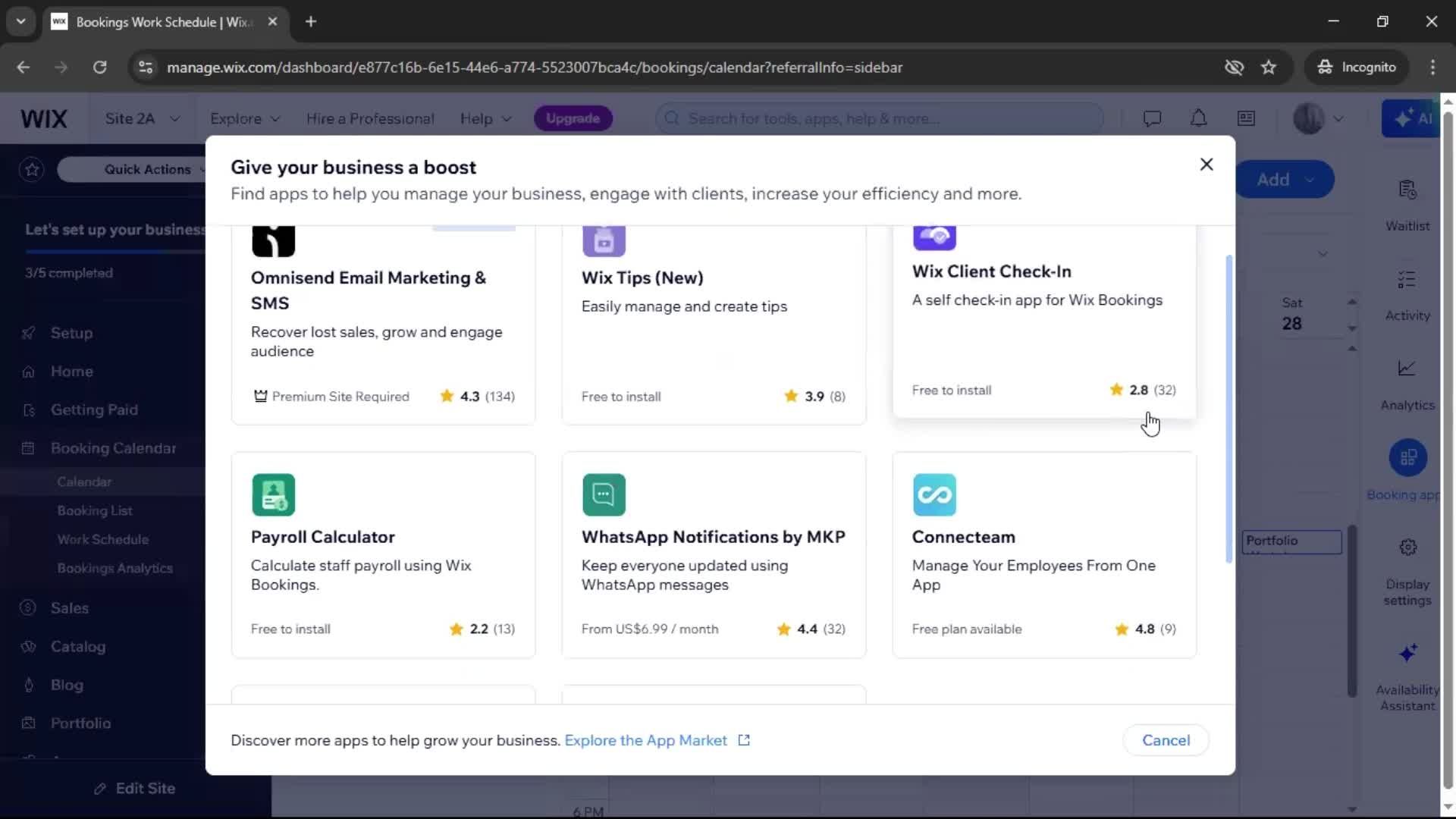This screenshot has height=819, width=1456.
Task: Select Booking List in the sidebar
Action: tap(95, 510)
